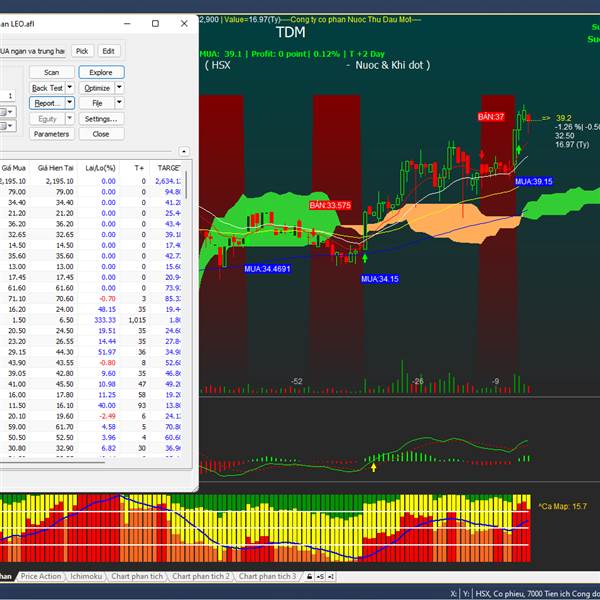600x600 pixels.
Task: Click the S symbol-link icon near chart tabs
Action: [320, 576]
